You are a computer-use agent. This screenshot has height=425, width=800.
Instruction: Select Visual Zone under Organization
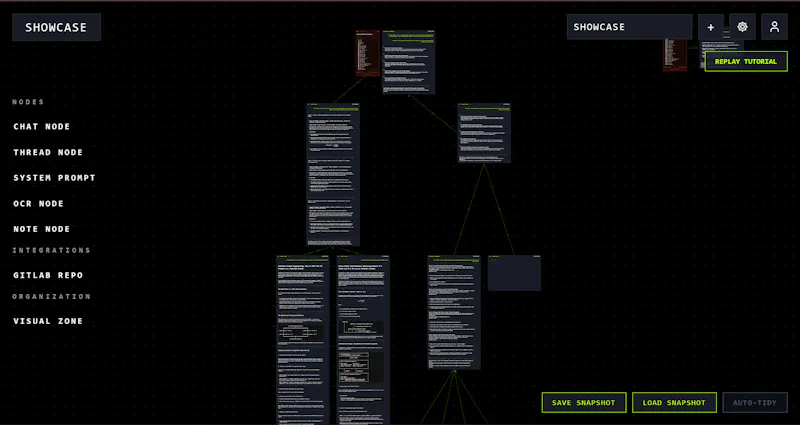(48, 321)
